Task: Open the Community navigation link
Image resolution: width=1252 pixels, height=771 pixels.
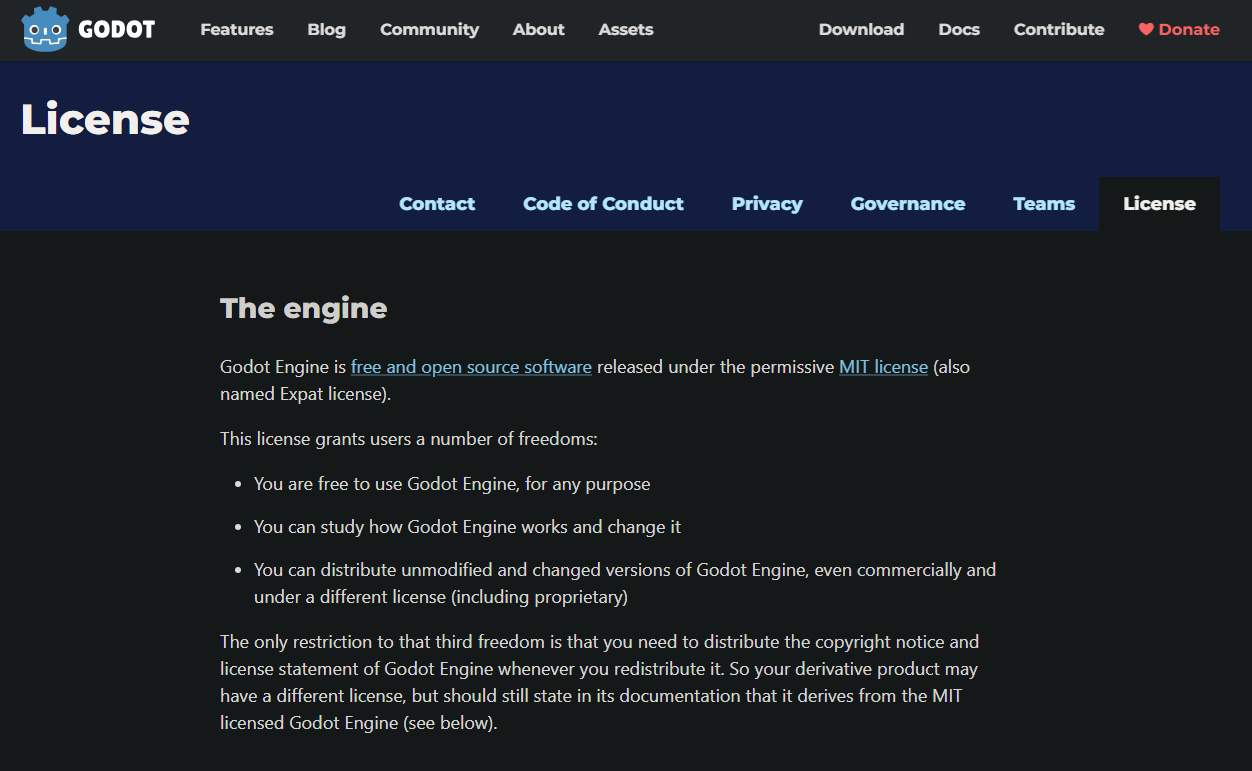Action: (429, 30)
